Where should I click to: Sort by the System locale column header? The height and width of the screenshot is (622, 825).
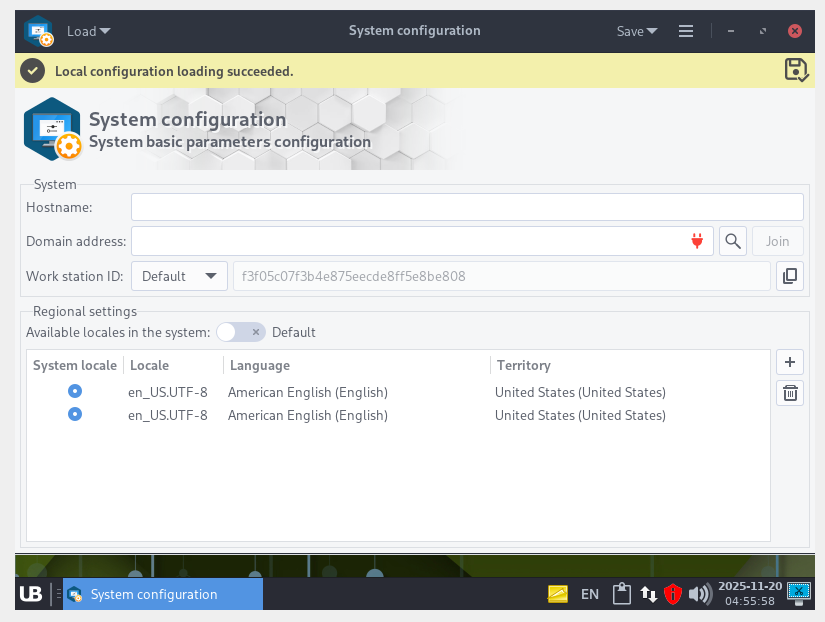pyautogui.click(x=75, y=365)
